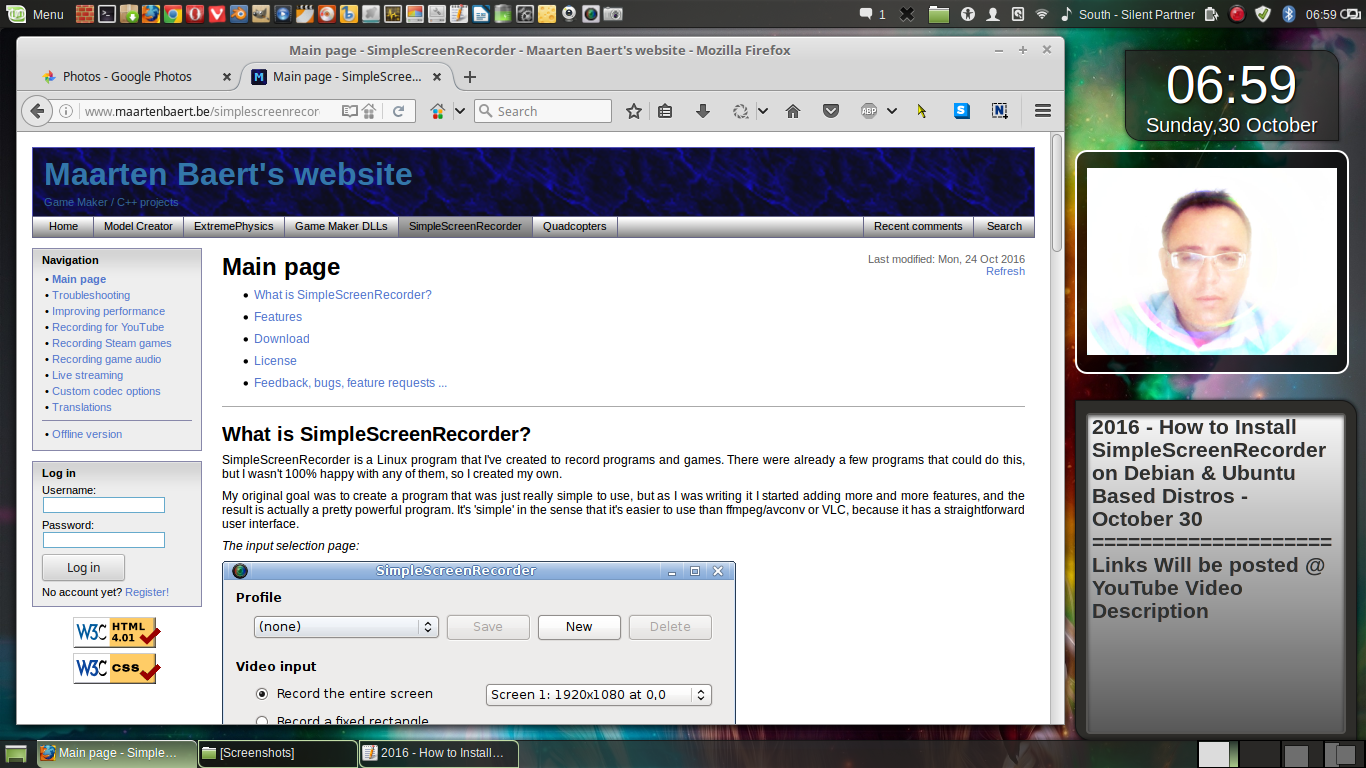Image resolution: width=1366 pixels, height=768 pixels.
Task: Show bookmarks list icon beside the star
Action: (x=665, y=111)
